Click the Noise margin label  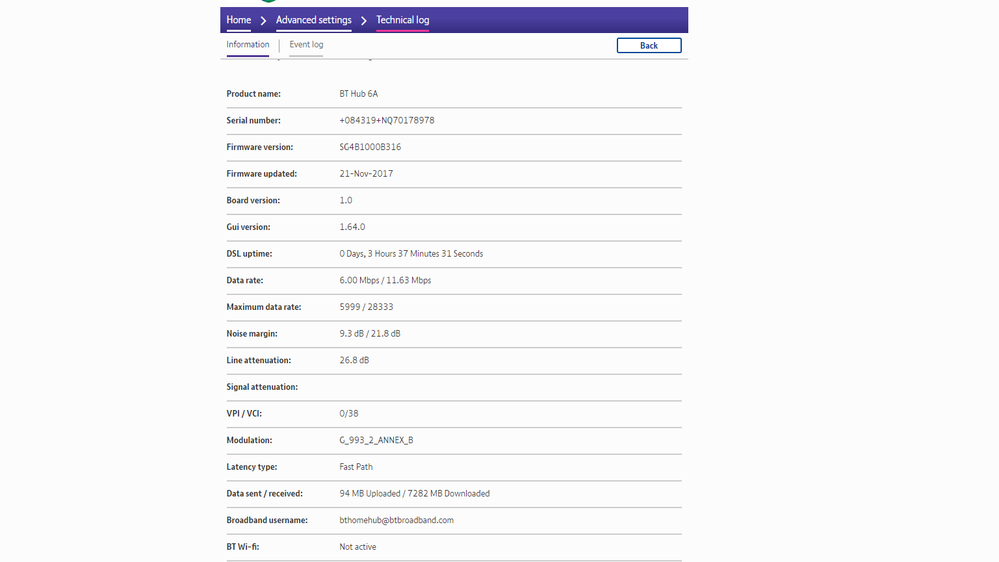click(x=252, y=334)
